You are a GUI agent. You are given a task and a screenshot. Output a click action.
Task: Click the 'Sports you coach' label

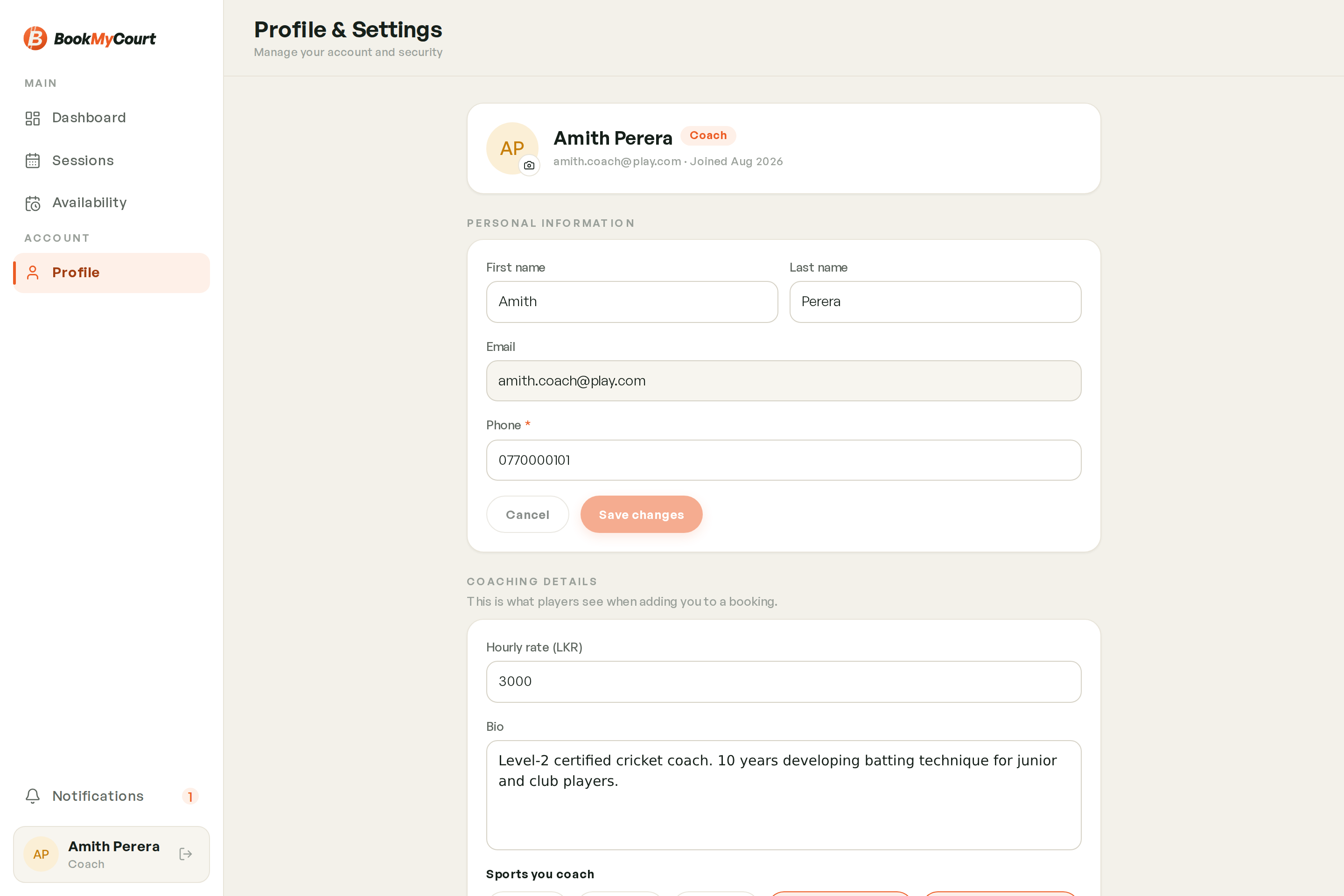pos(540,874)
